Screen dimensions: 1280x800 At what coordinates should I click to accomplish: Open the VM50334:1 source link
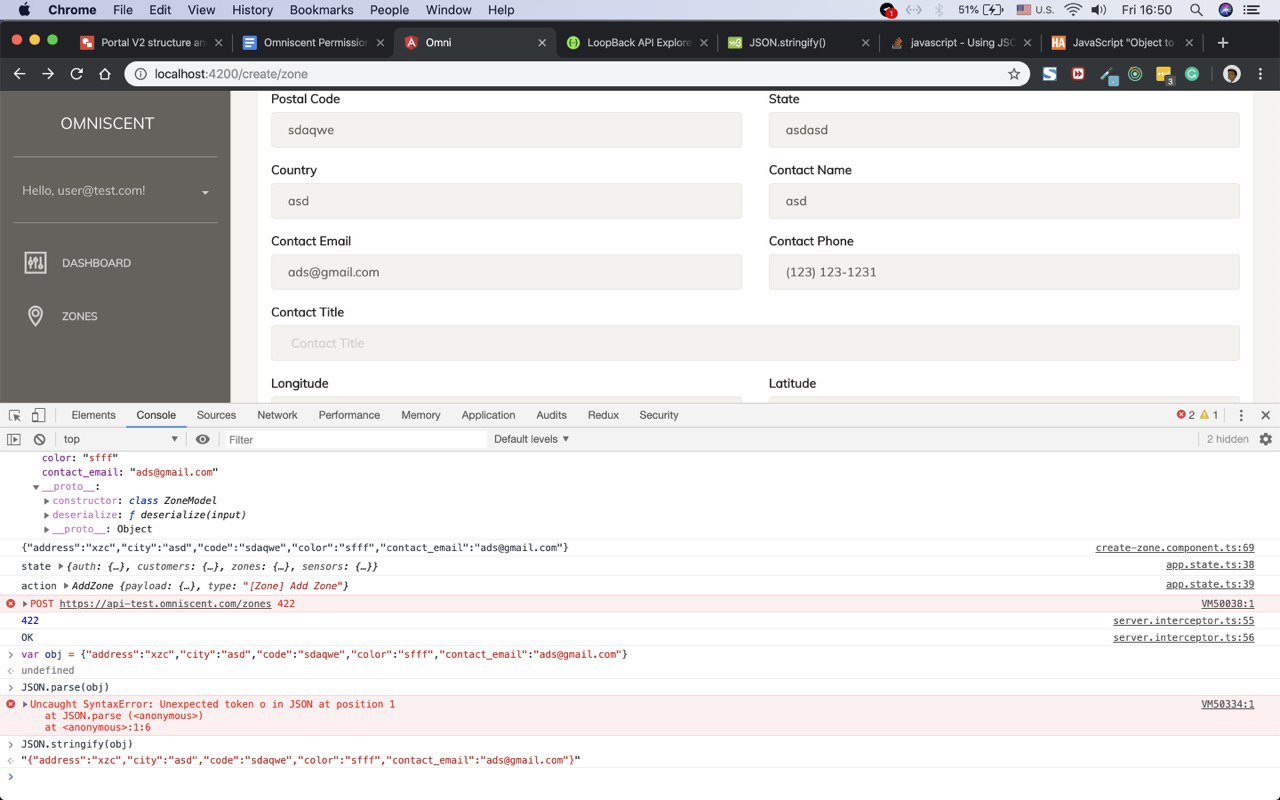tap(1227, 704)
